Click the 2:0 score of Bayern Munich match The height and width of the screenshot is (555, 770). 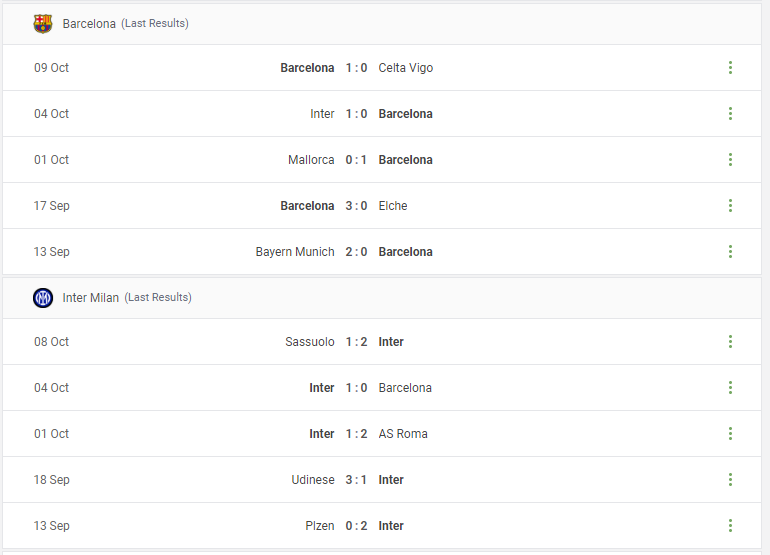[356, 252]
